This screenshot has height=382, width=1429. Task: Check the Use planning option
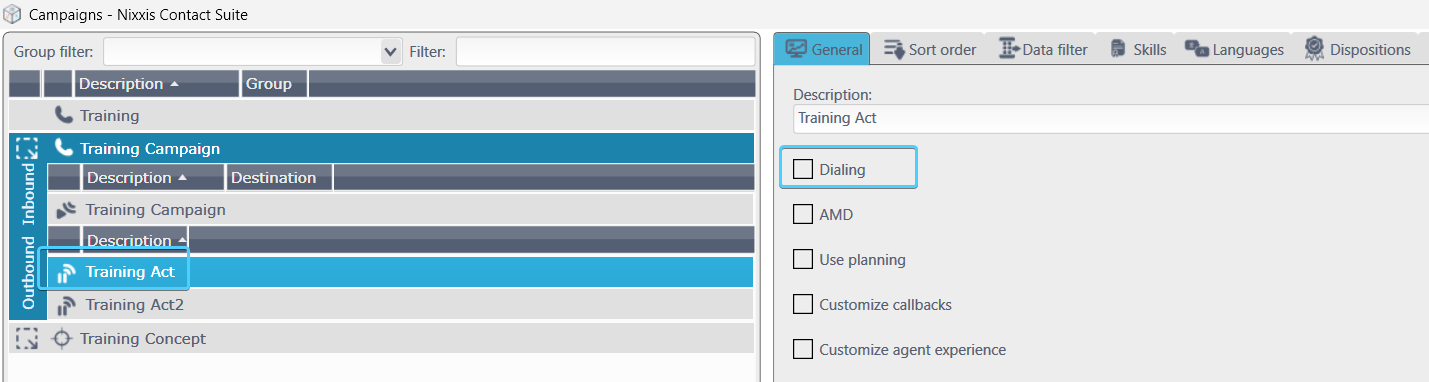802,259
